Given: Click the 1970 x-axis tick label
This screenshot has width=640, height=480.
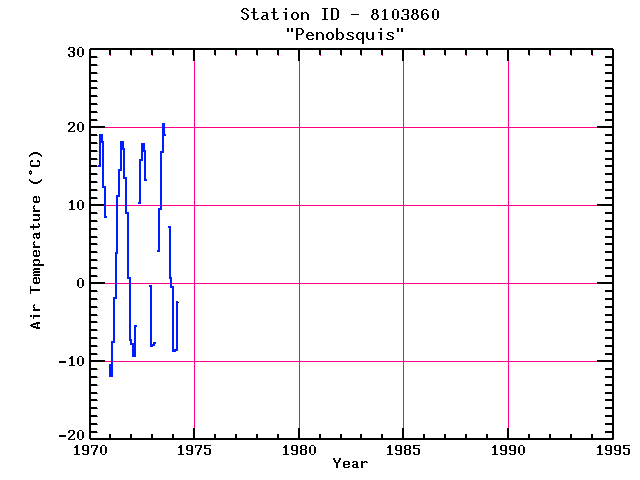Looking at the screenshot, I should (x=90, y=451).
